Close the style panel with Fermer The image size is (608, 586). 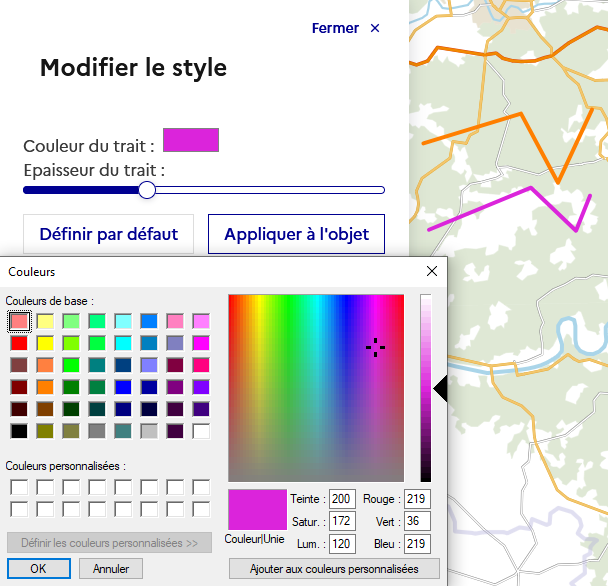coord(345,28)
